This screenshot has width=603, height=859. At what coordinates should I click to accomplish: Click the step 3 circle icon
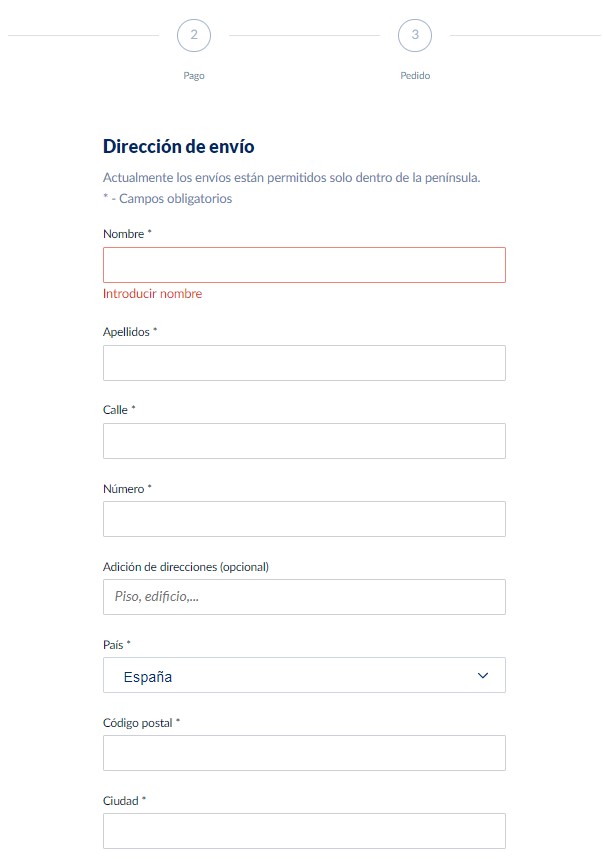click(415, 36)
